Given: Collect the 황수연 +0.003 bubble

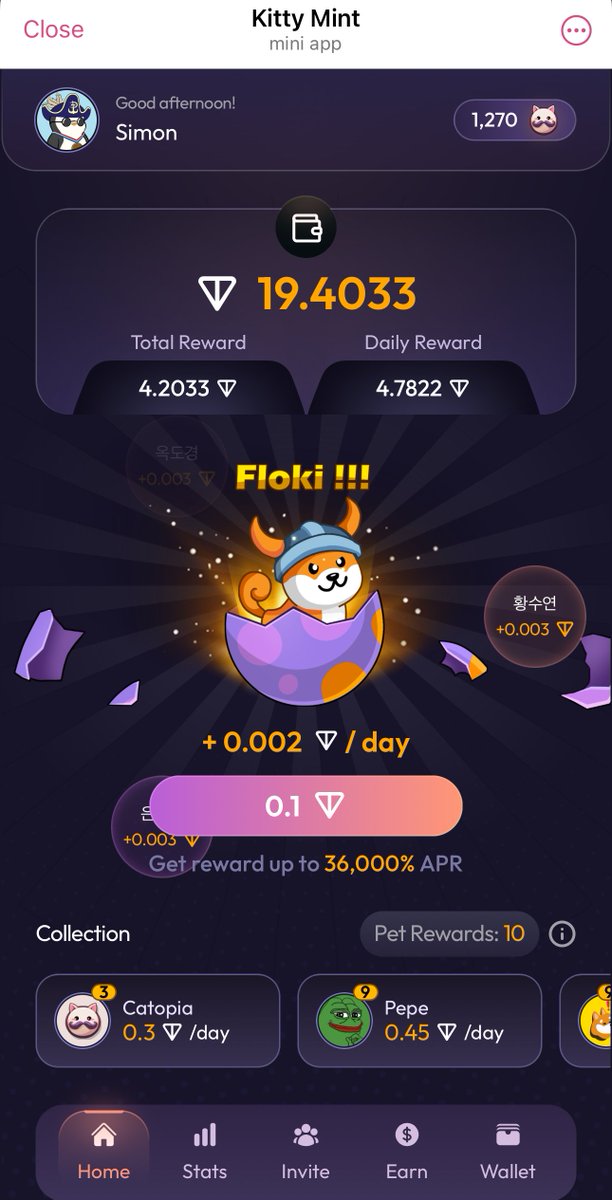Looking at the screenshot, I should [533, 615].
